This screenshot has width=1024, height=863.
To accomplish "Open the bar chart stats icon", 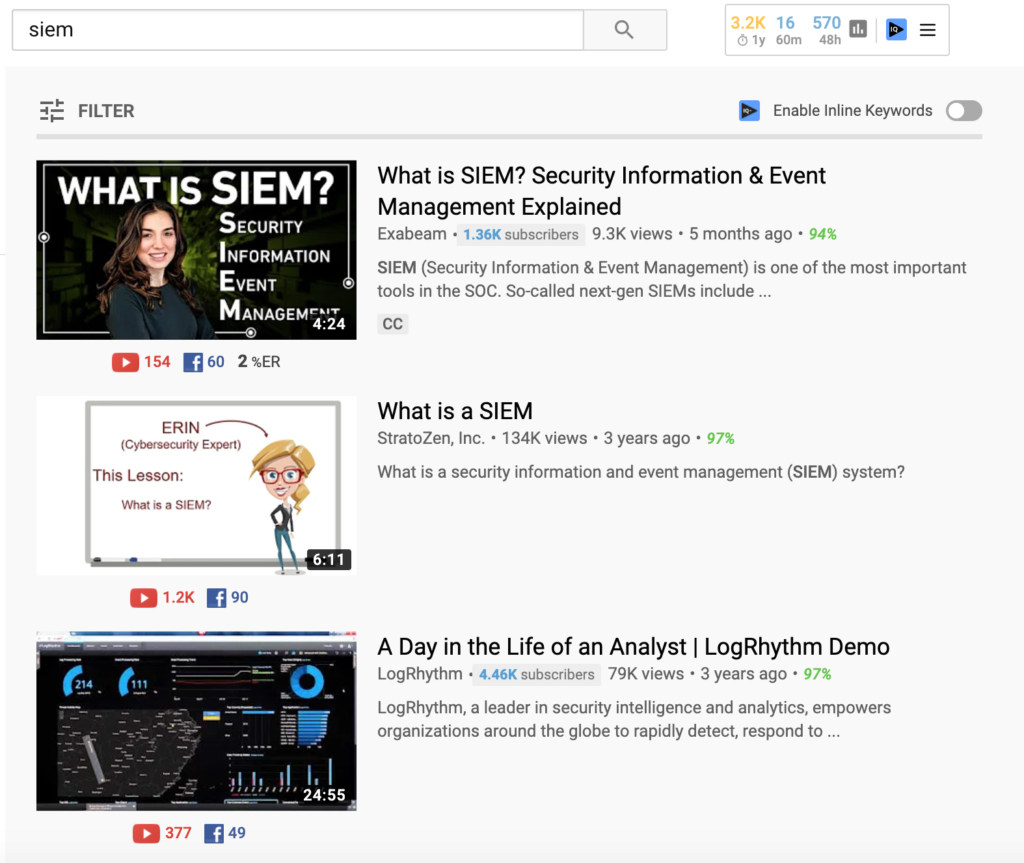I will [858, 29].
